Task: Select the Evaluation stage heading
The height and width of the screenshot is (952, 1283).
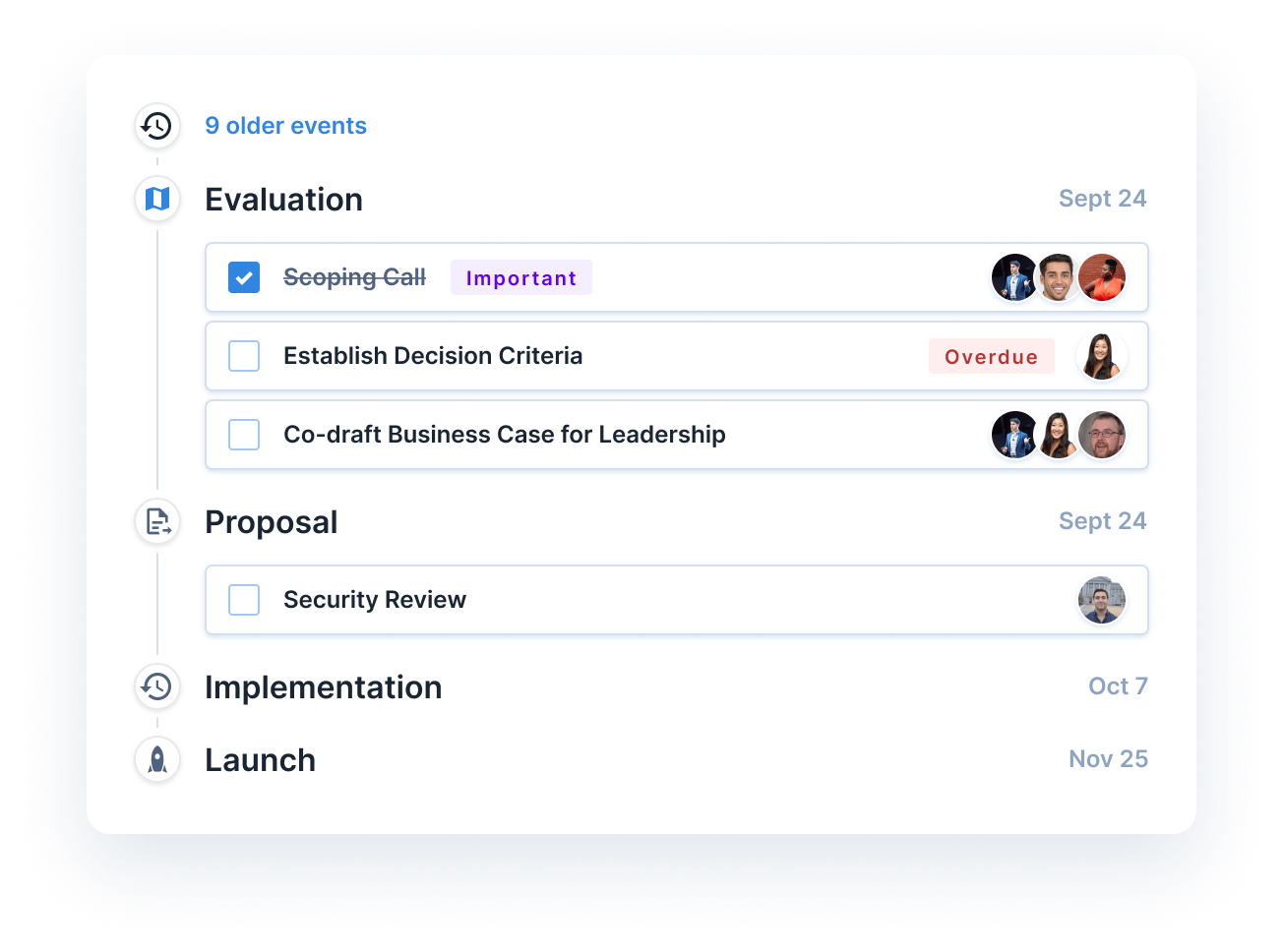Action: click(x=283, y=200)
